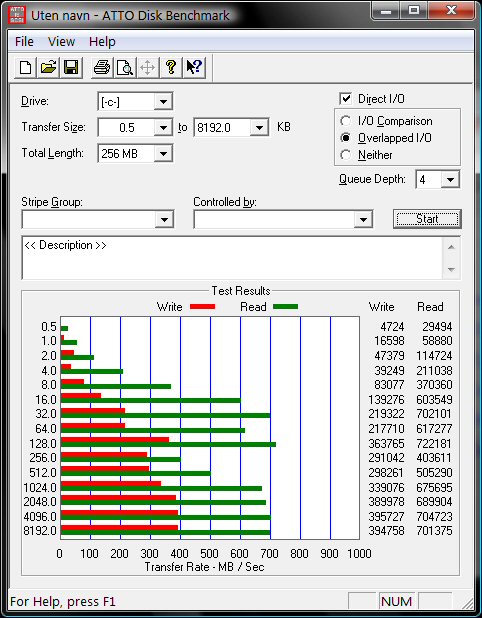Open Print Preview toolbar icon
This screenshot has width=482, height=618.
(x=125, y=67)
